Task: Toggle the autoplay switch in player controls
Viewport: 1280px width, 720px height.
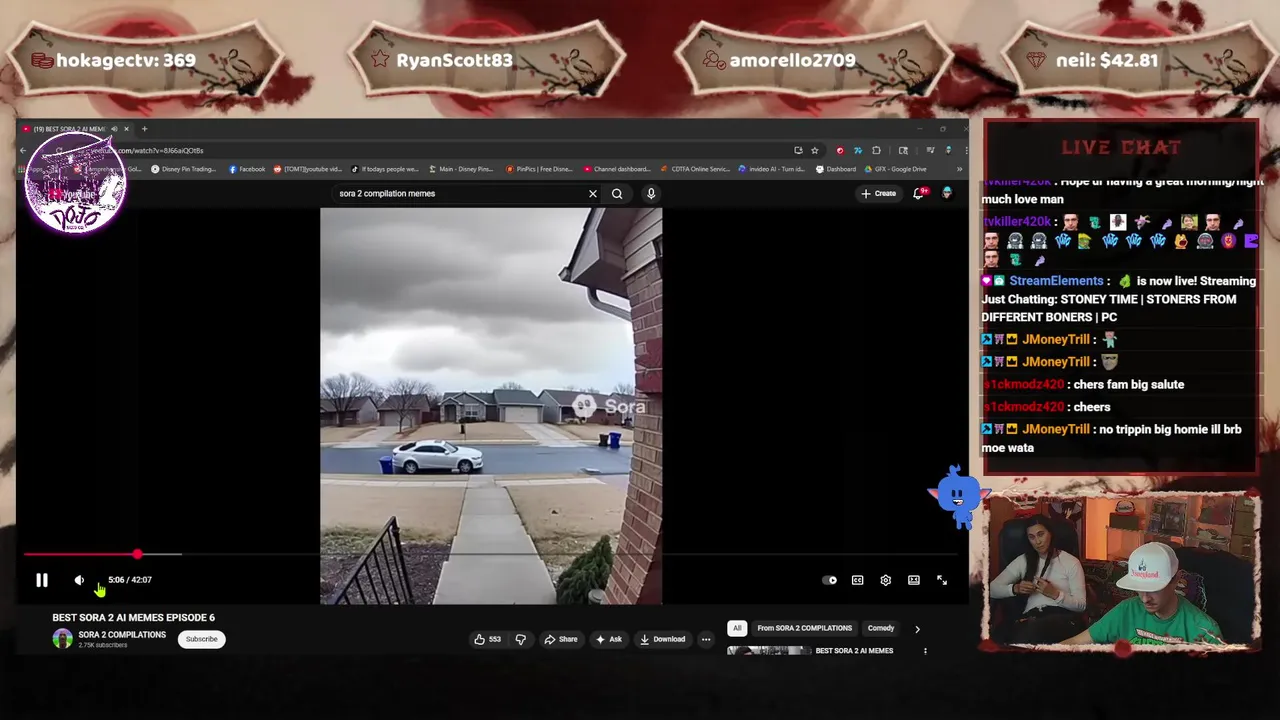Action: click(829, 580)
